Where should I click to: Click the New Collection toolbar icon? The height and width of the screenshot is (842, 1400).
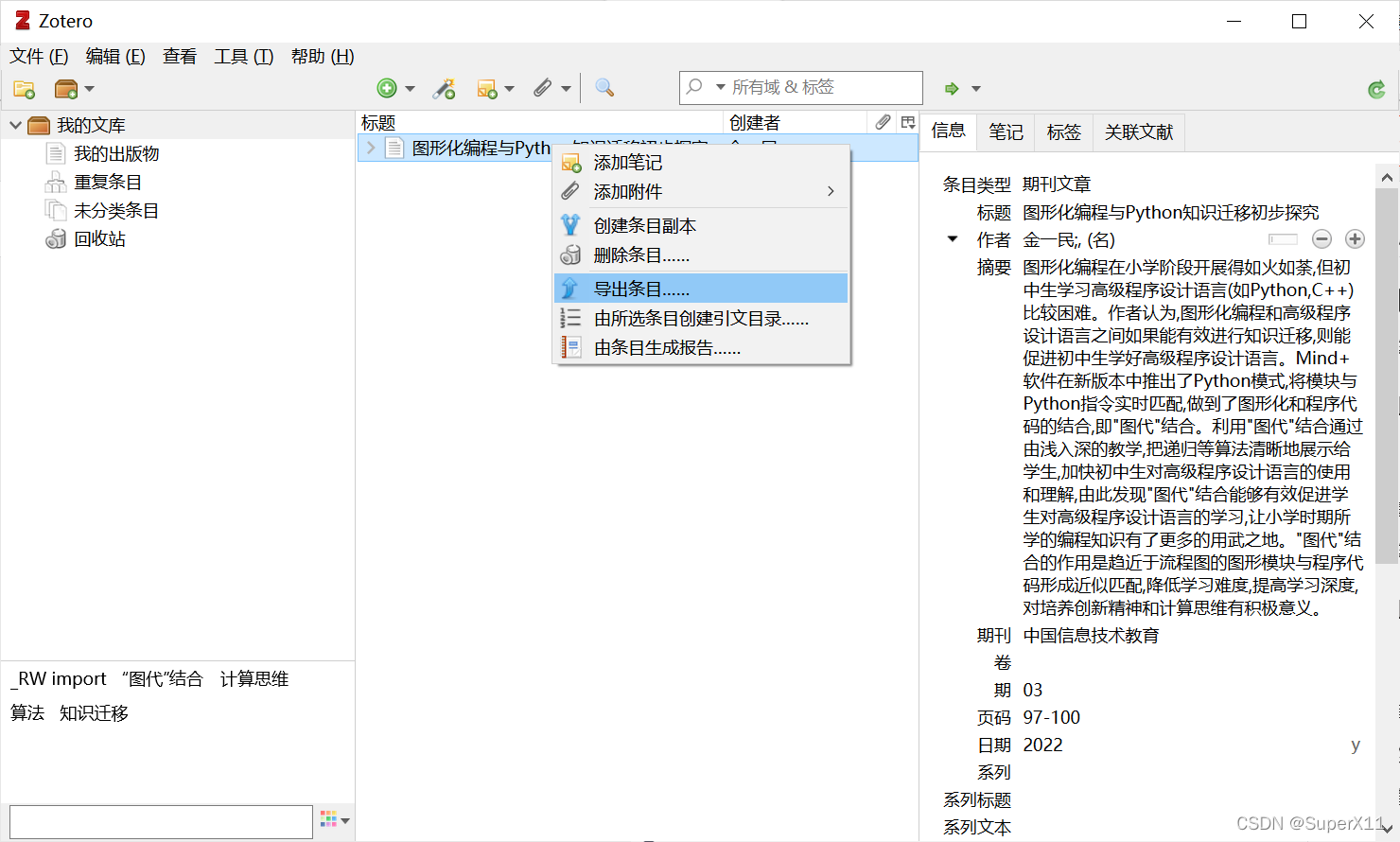[24, 89]
